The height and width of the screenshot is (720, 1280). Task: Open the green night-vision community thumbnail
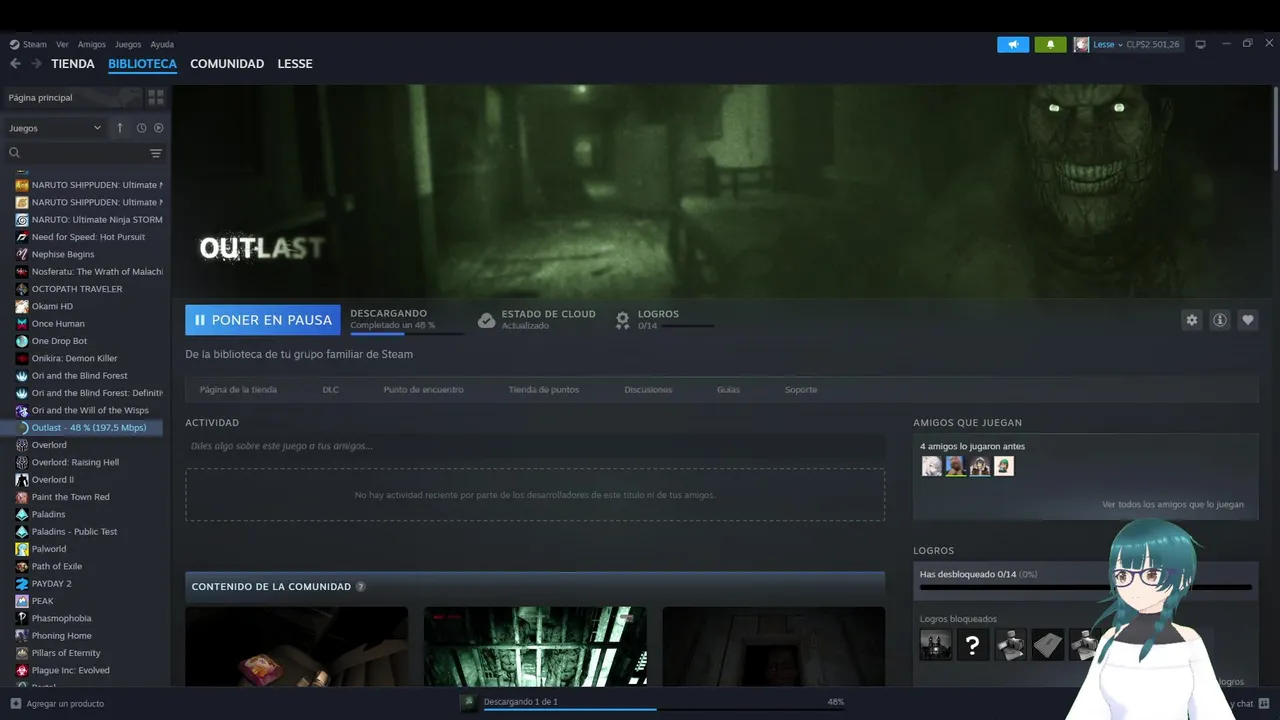pos(535,647)
